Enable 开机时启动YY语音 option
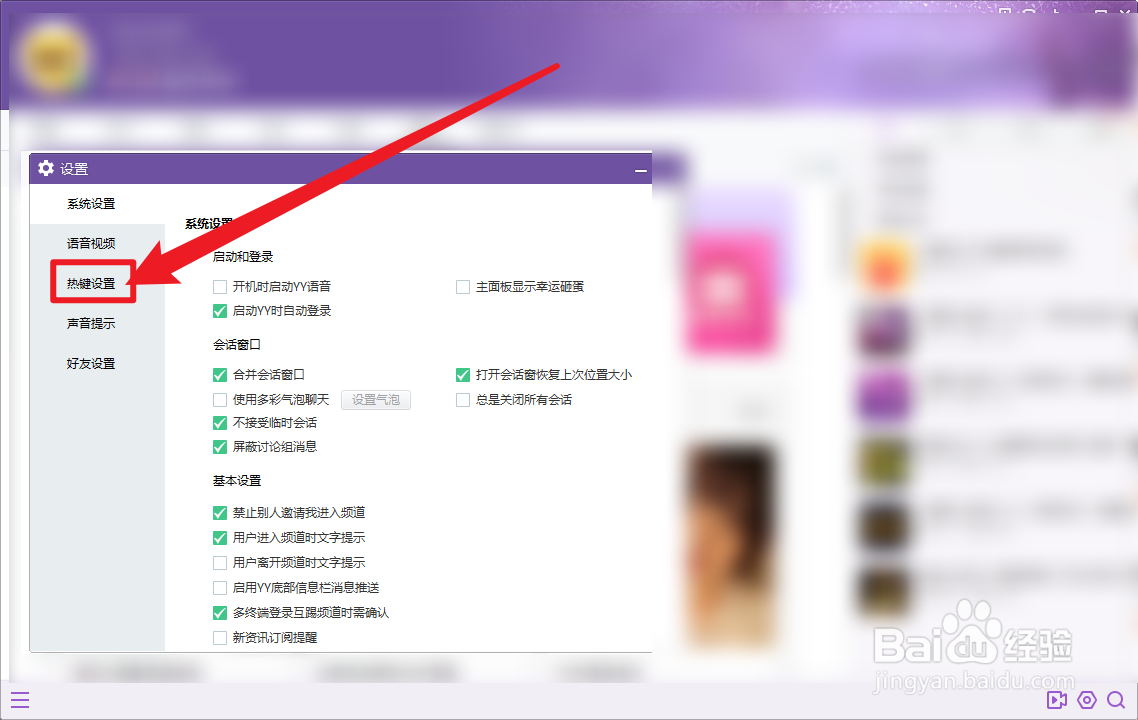Image resolution: width=1138 pixels, height=720 pixels. [219, 286]
